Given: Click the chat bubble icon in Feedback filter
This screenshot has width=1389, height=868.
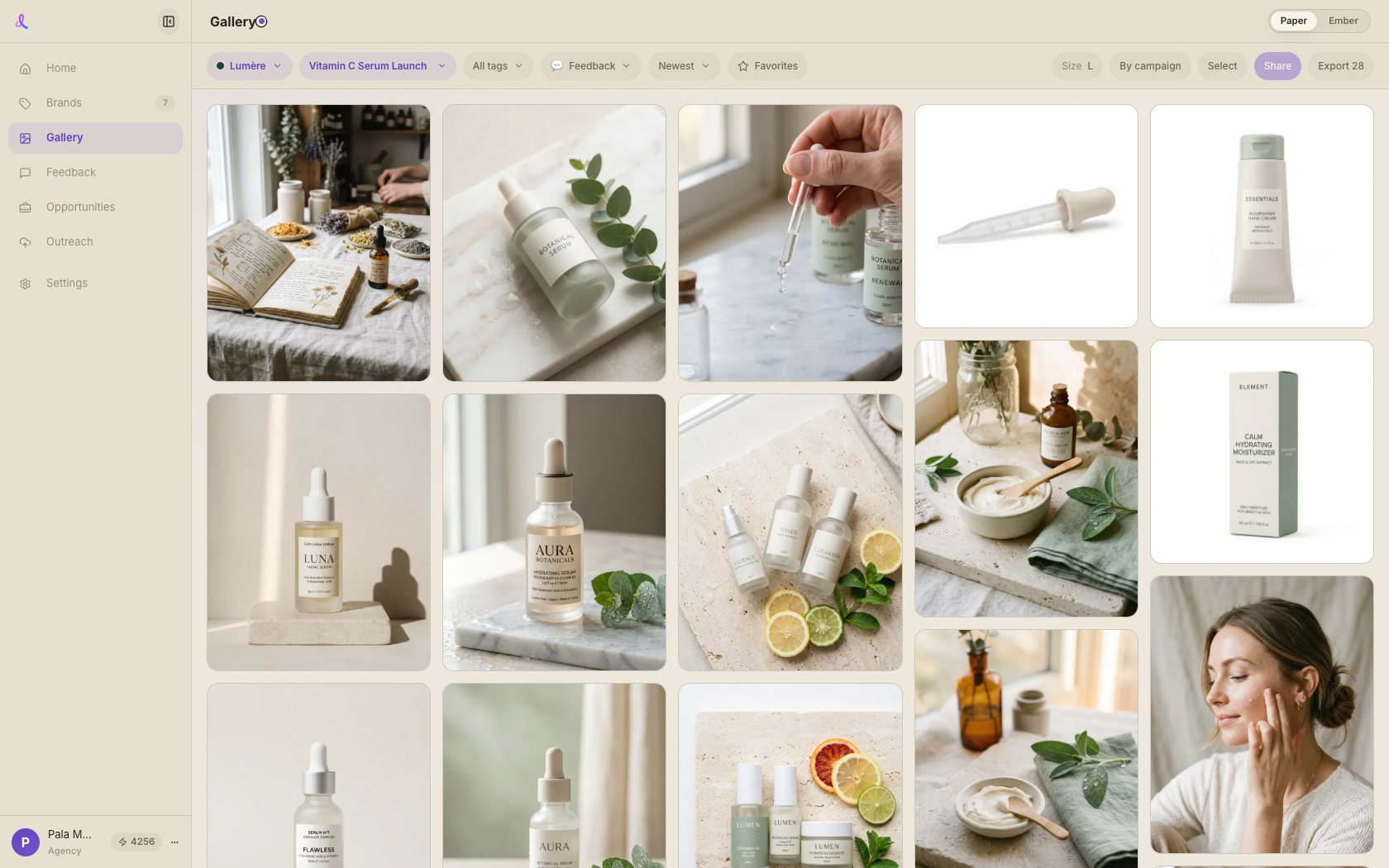Looking at the screenshot, I should (557, 66).
